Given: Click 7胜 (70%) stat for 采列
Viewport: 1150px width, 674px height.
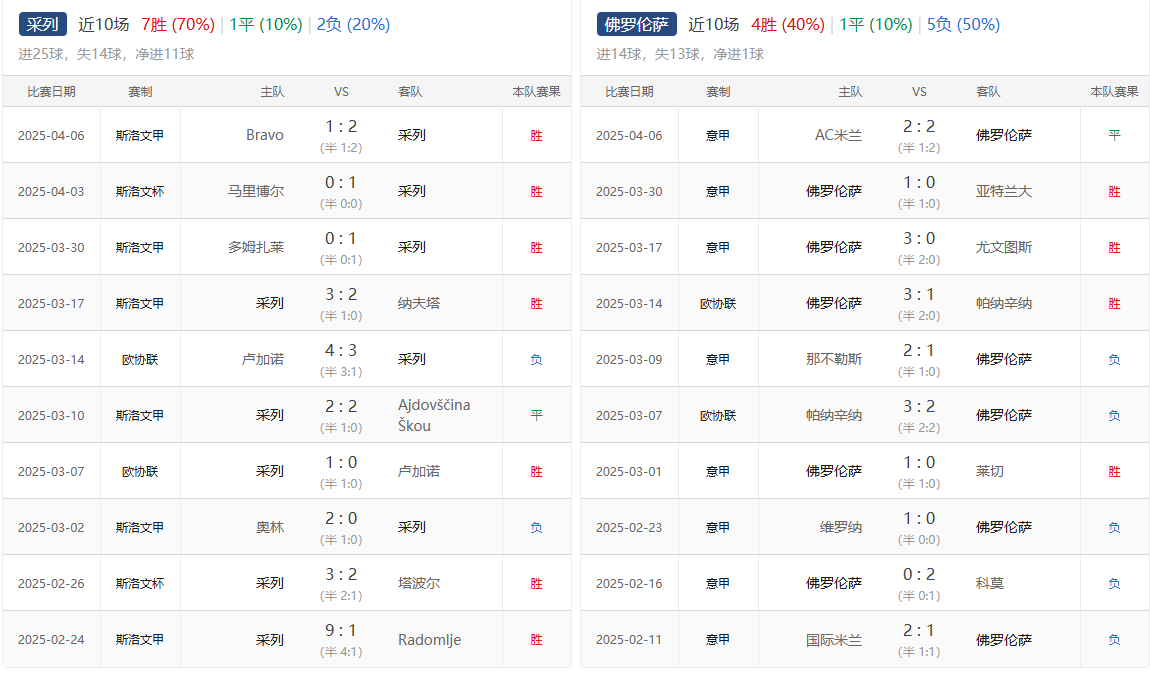Looking at the screenshot, I should 178,24.
